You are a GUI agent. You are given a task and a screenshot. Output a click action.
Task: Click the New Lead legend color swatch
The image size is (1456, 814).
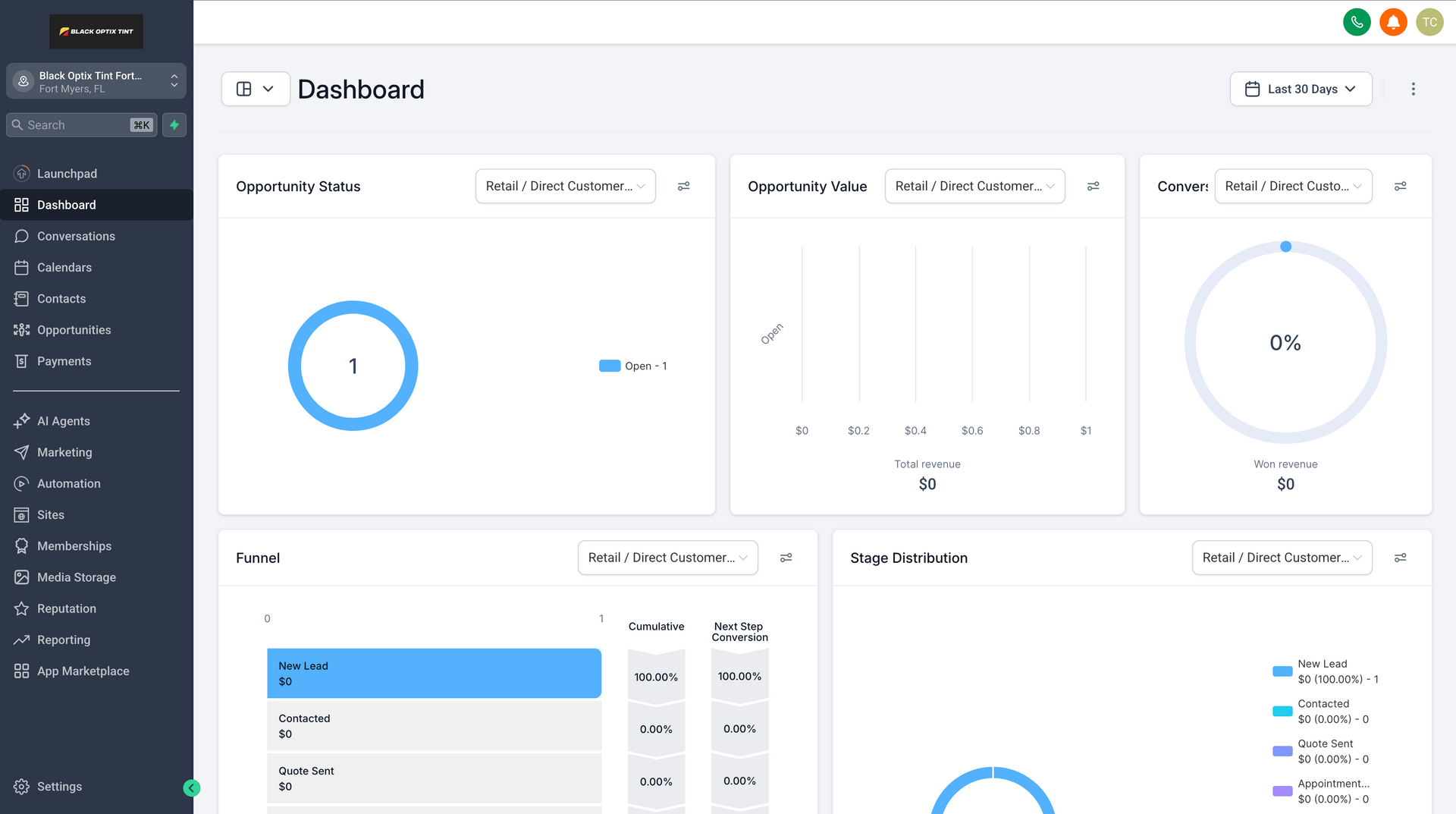click(1282, 671)
